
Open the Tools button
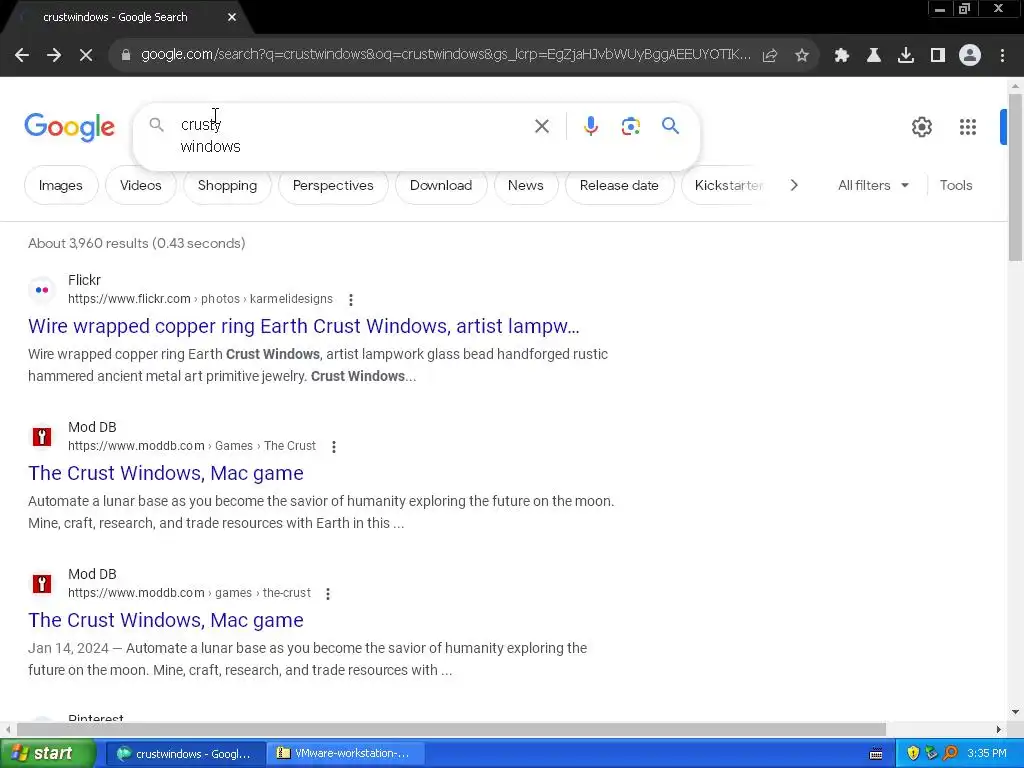(x=955, y=185)
